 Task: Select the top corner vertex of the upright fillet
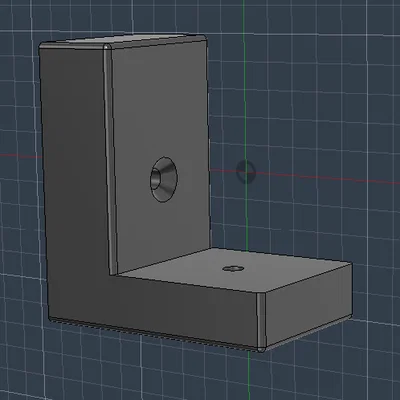point(107,47)
